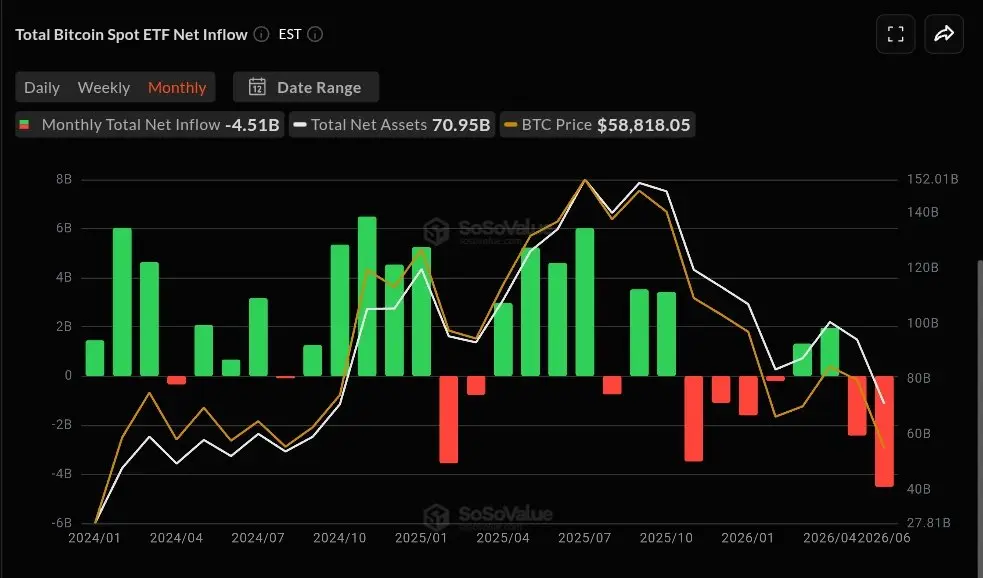The height and width of the screenshot is (578, 983).
Task: Click the 2024/07 x-axis label
Action: click(258, 538)
